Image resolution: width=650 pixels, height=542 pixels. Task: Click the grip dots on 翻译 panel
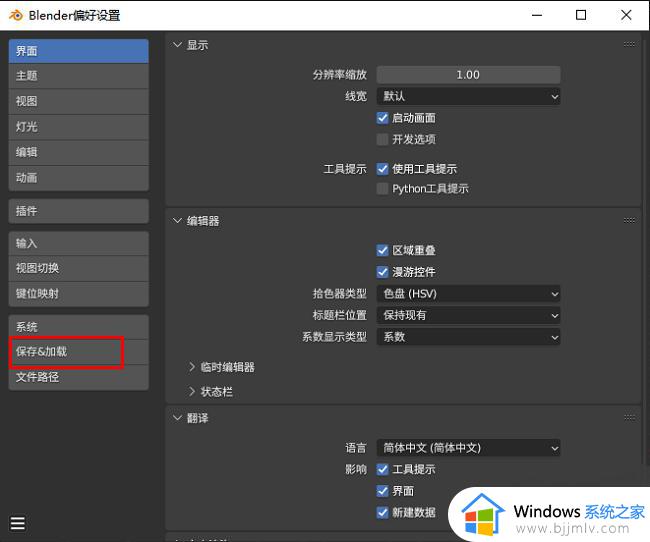tap(629, 417)
